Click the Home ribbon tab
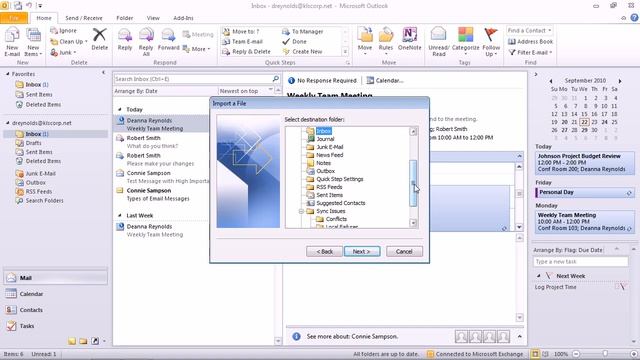This screenshot has width=640, height=360. 44,18
